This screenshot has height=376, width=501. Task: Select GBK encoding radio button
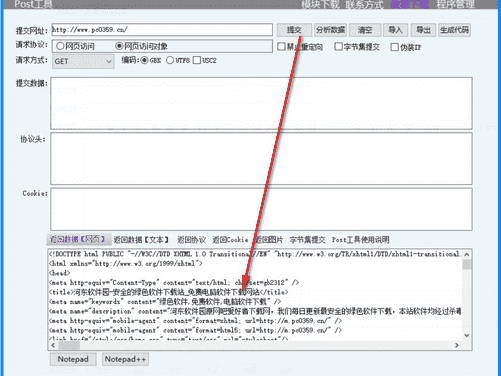click(x=151, y=60)
